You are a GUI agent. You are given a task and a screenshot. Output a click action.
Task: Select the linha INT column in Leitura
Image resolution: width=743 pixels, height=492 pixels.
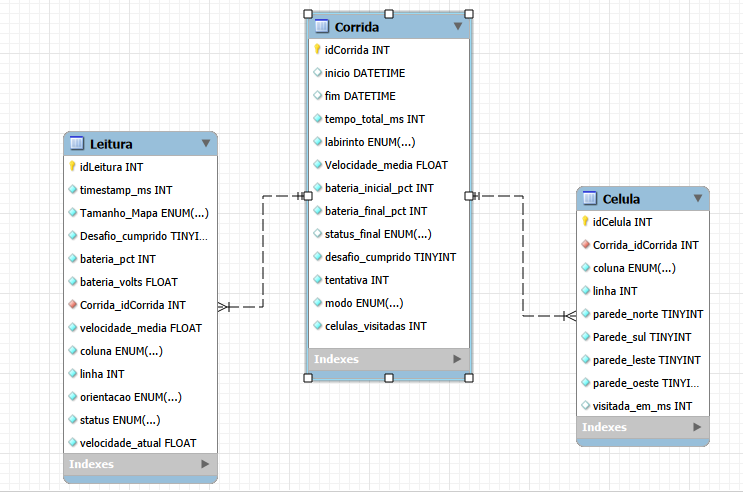tap(102, 374)
